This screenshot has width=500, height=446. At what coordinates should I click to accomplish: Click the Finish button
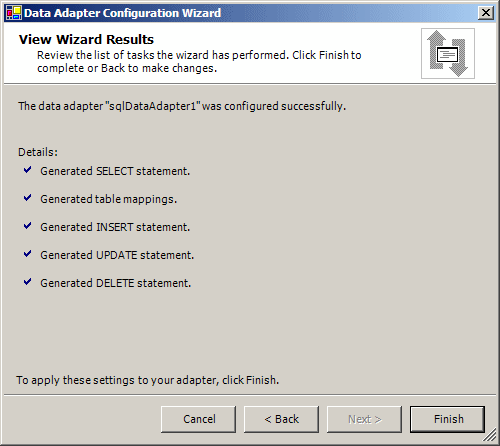[x=447, y=419]
